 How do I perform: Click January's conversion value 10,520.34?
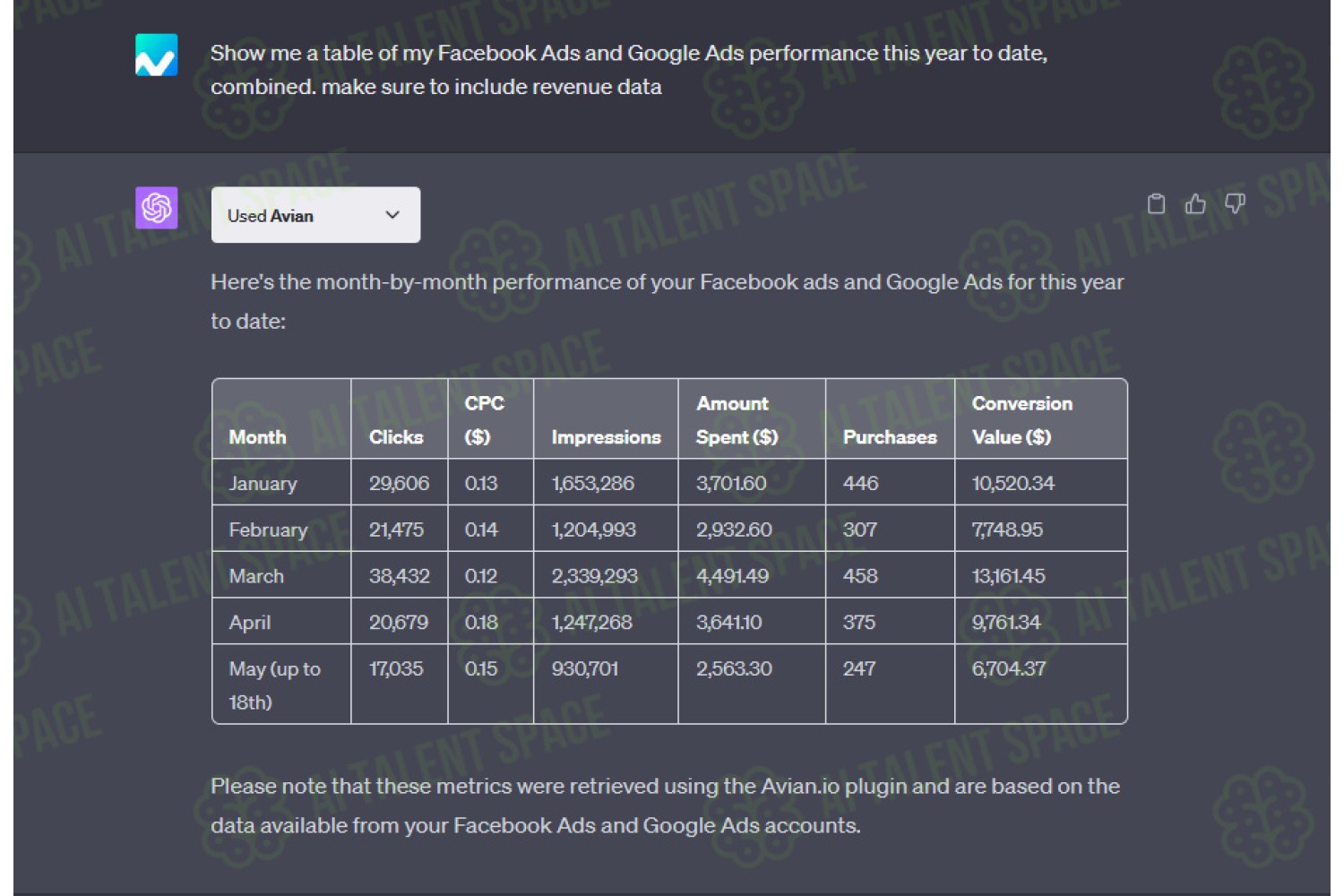point(1013,484)
